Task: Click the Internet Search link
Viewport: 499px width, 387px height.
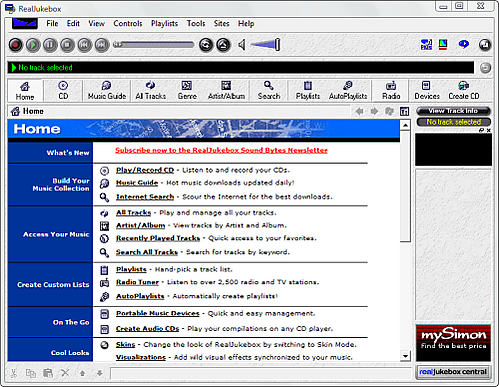Action: coord(145,197)
